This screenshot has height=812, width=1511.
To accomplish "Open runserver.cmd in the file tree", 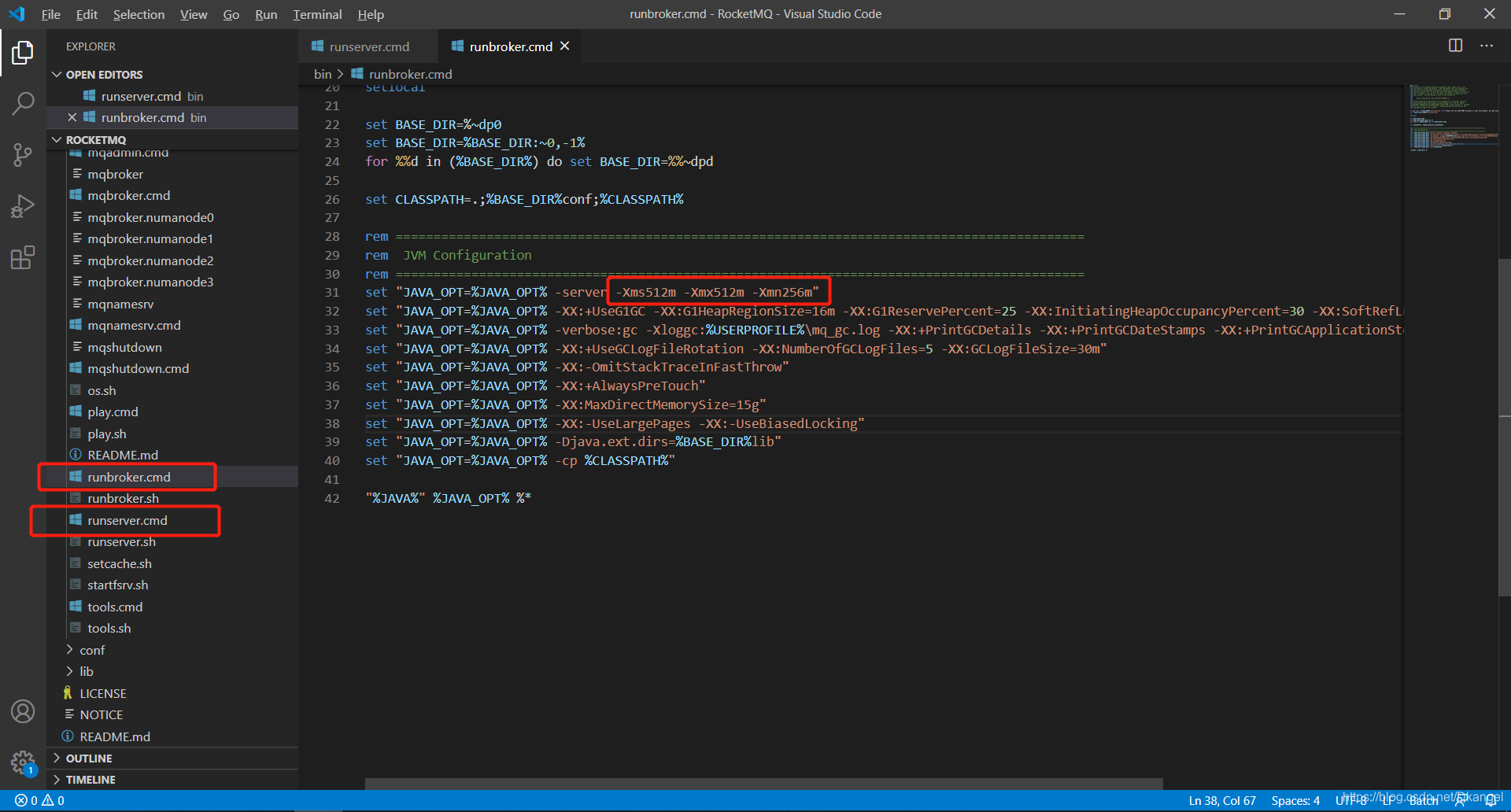I will point(172,520).
